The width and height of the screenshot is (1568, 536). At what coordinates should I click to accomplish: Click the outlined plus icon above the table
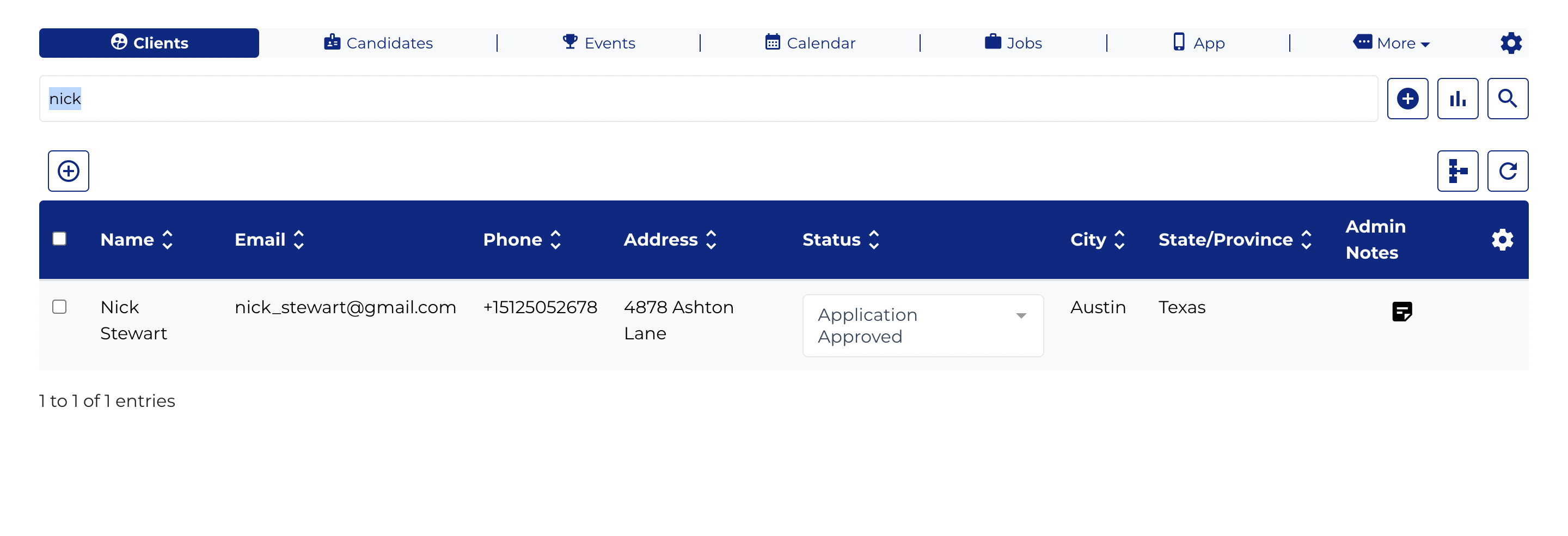tap(69, 171)
